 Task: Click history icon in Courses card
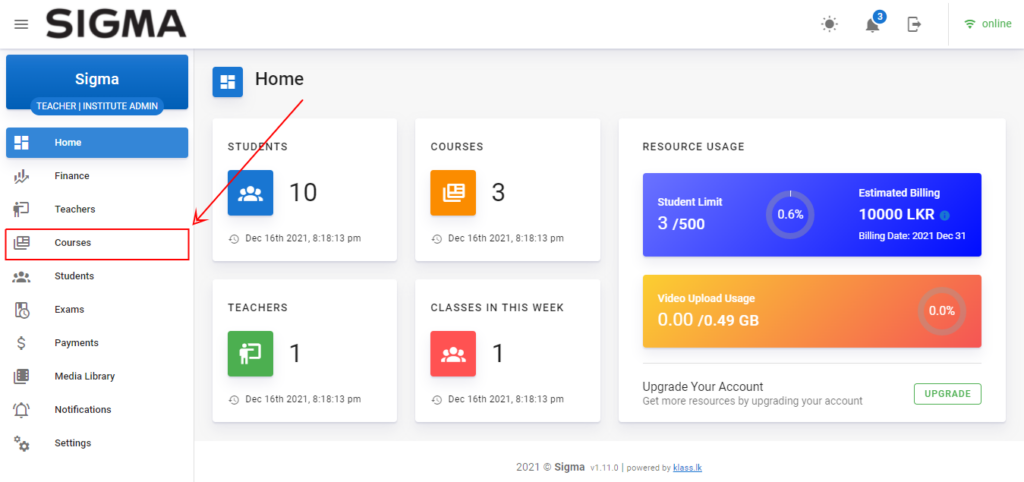[437, 239]
